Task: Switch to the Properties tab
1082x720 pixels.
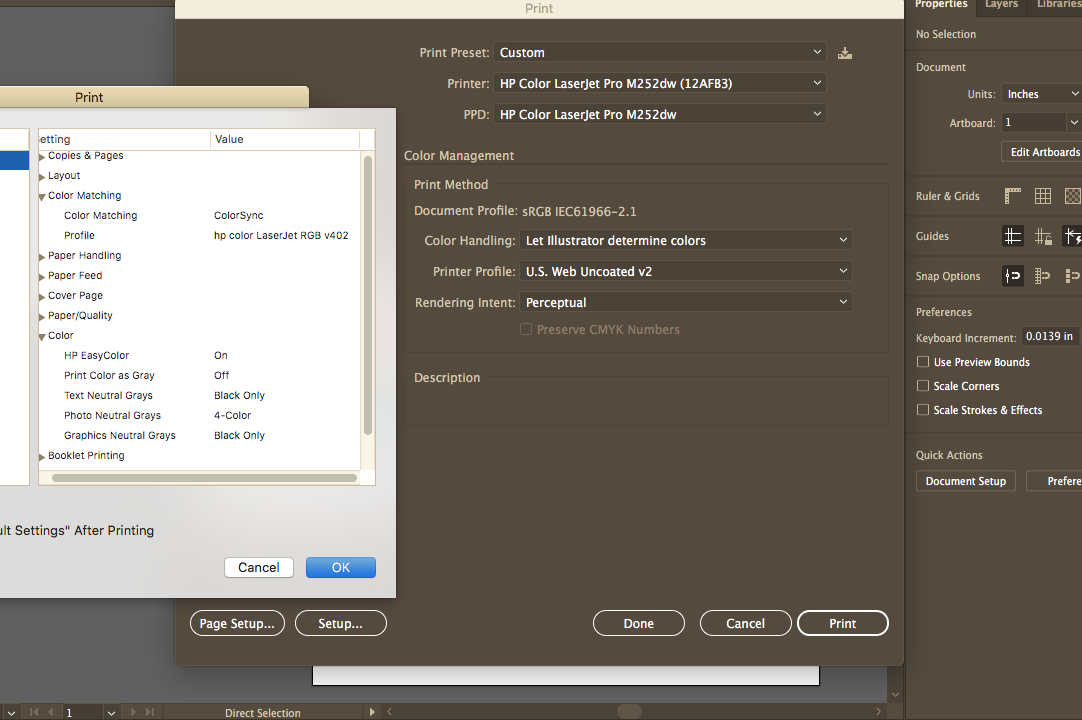Action: point(941,5)
